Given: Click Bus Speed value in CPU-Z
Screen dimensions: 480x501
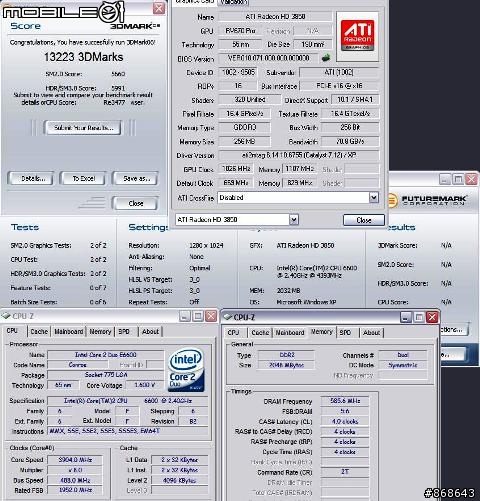Looking at the screenshot, I should tap(75, 480).
